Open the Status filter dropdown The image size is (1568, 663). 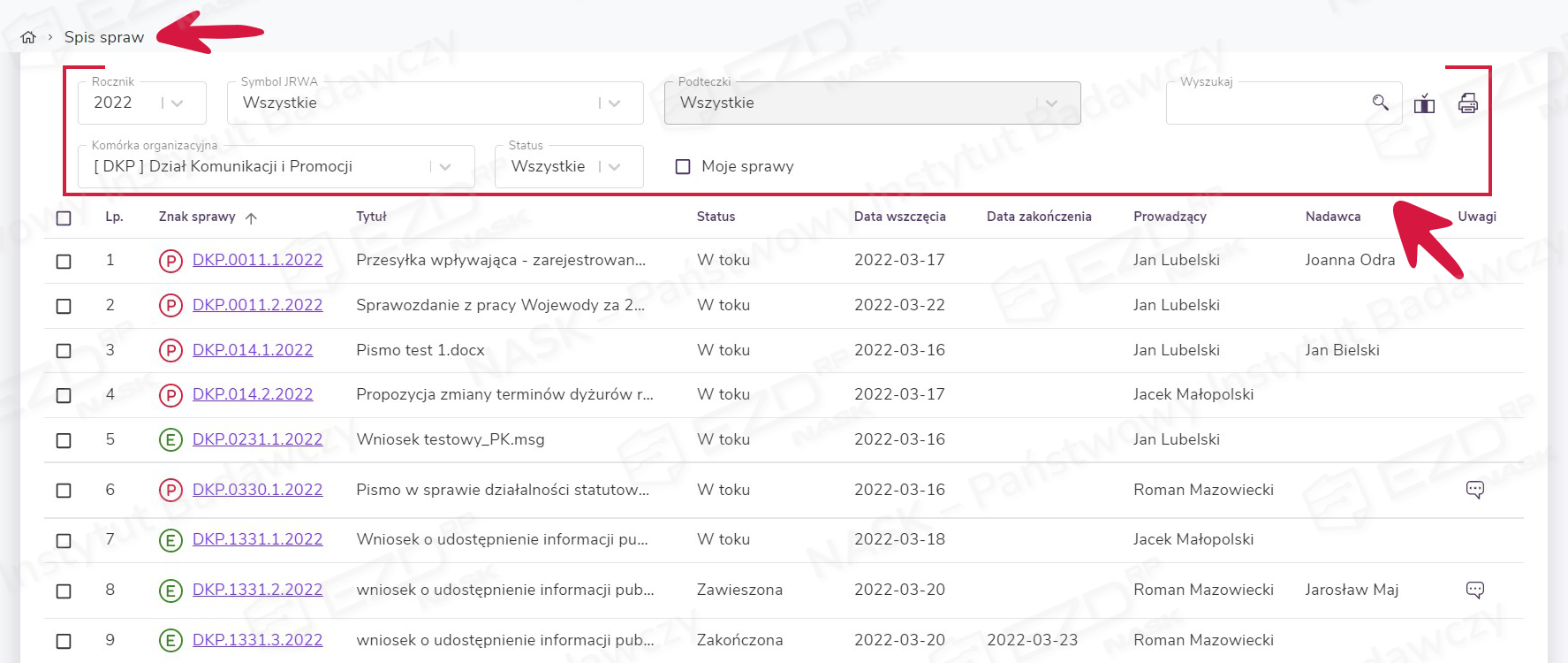pyautogui.click(x=614, y=167)
